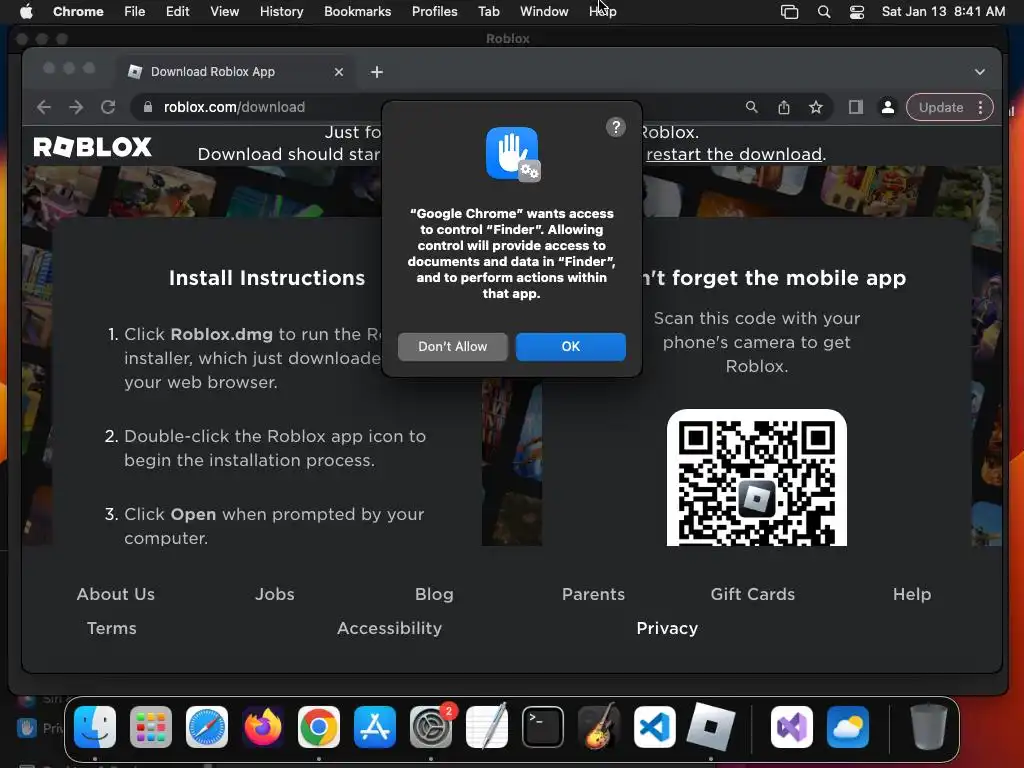Launch GarageBand from the Dock

(599, 727)
